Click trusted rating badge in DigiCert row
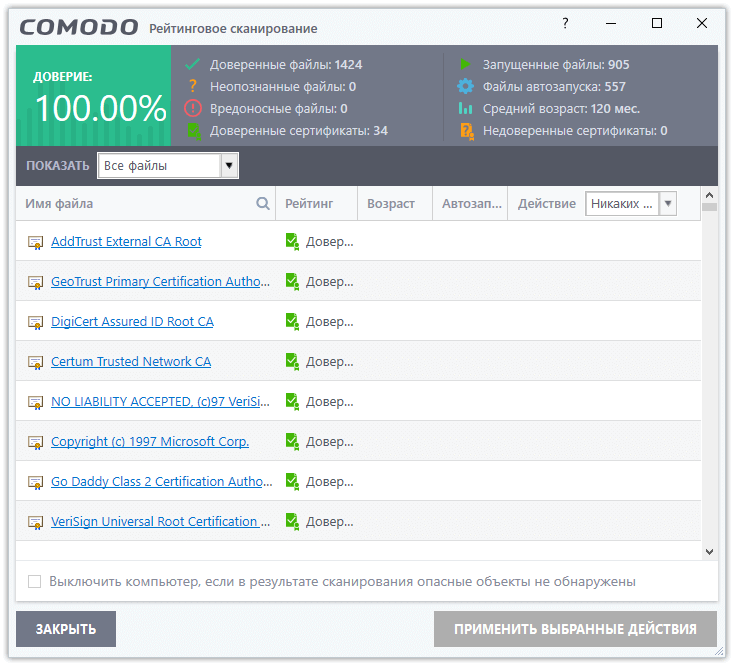This screenshot has height=666, width=734. pos(293,322)
